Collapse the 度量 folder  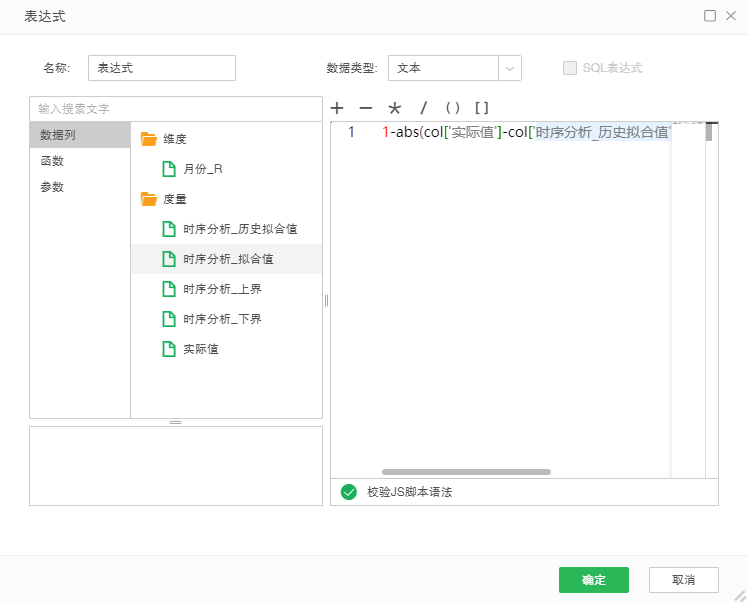(x=149, y=199)
